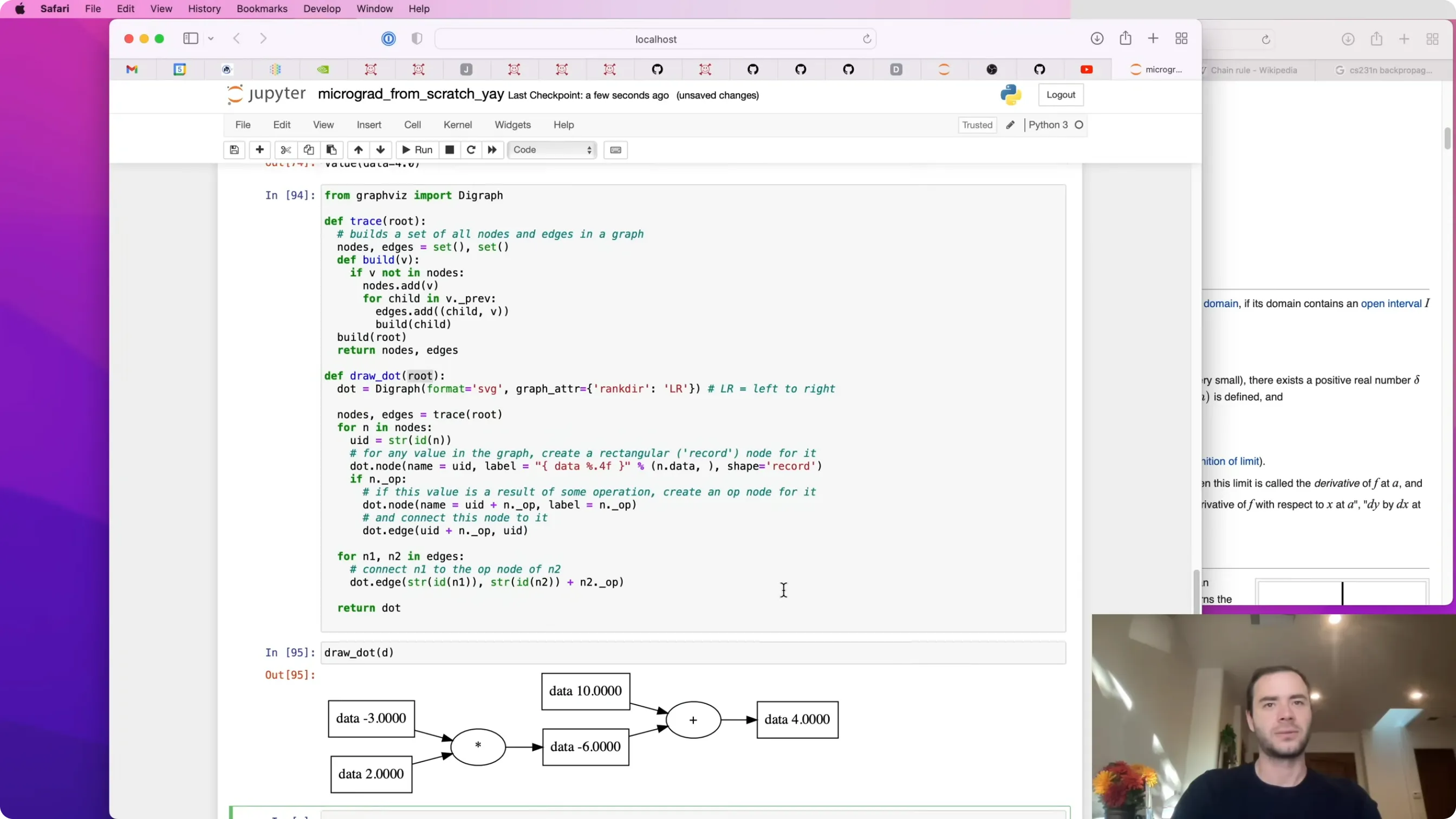Follow the open interval link in Wikipedia window
The width and height of the screenshot is (1456, 819).
click(x=1390, y=303)
